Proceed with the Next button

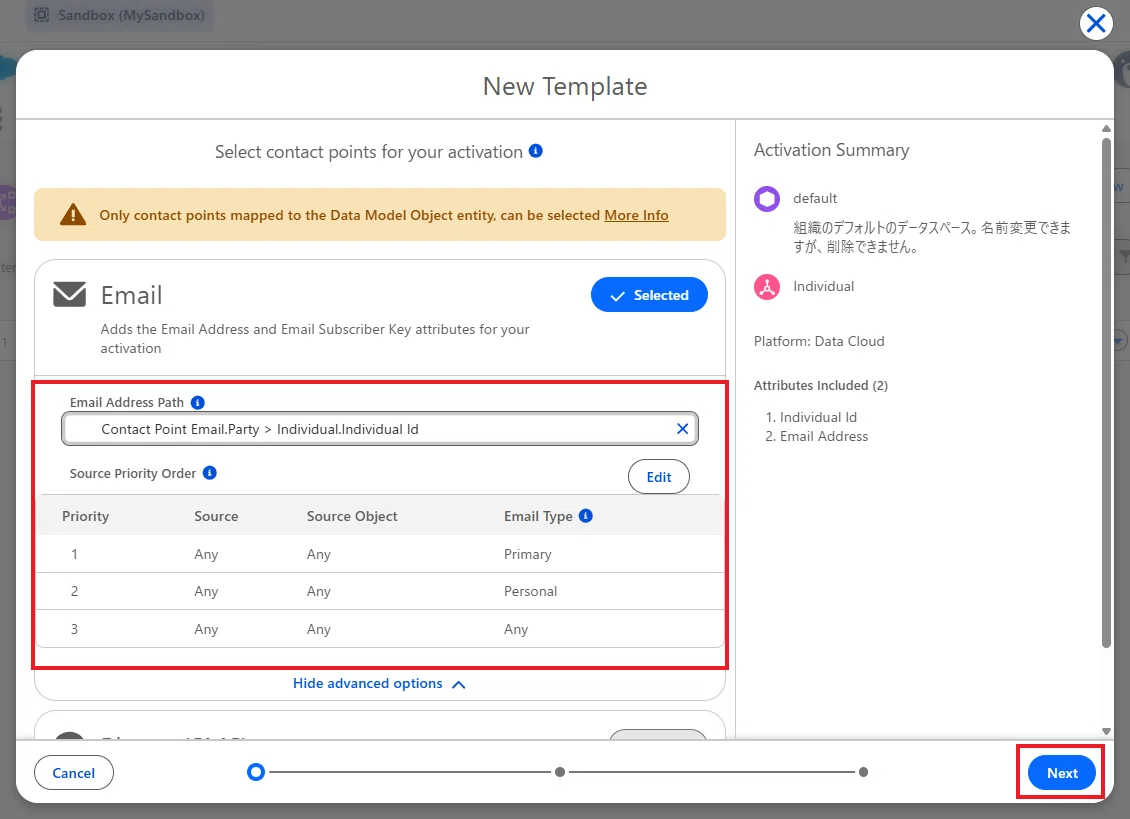pos(1062,773)
